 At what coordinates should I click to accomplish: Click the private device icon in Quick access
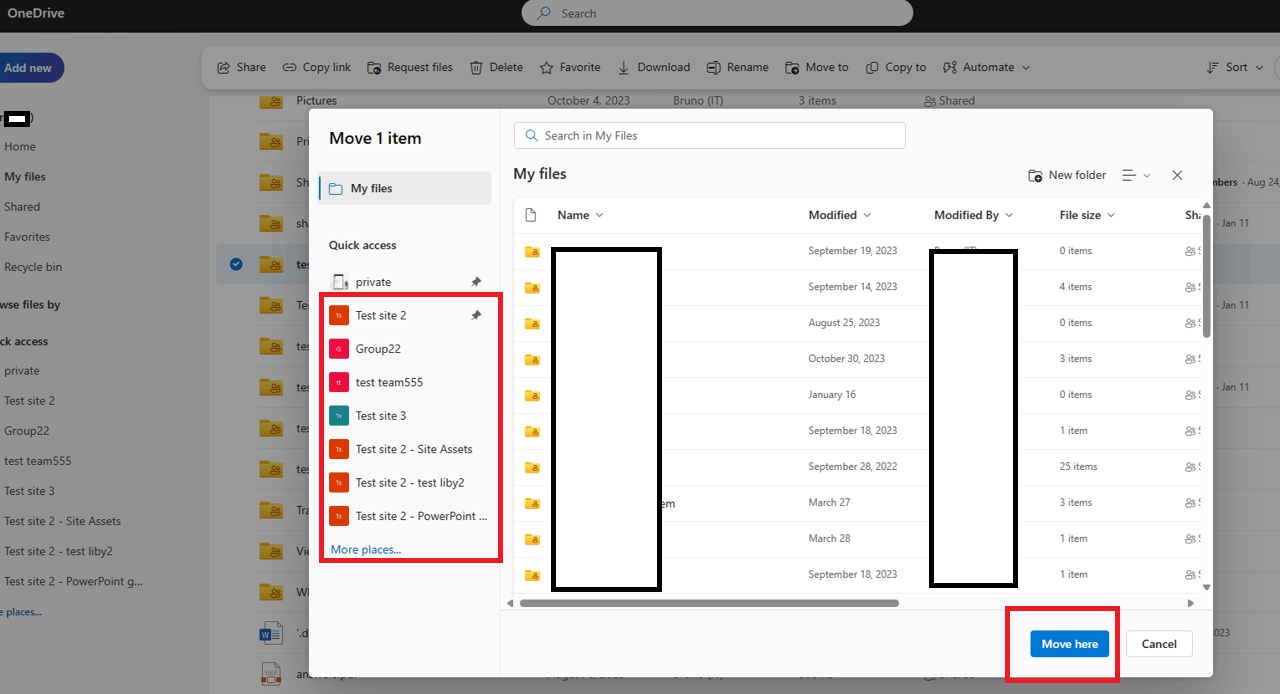(339, 282)
